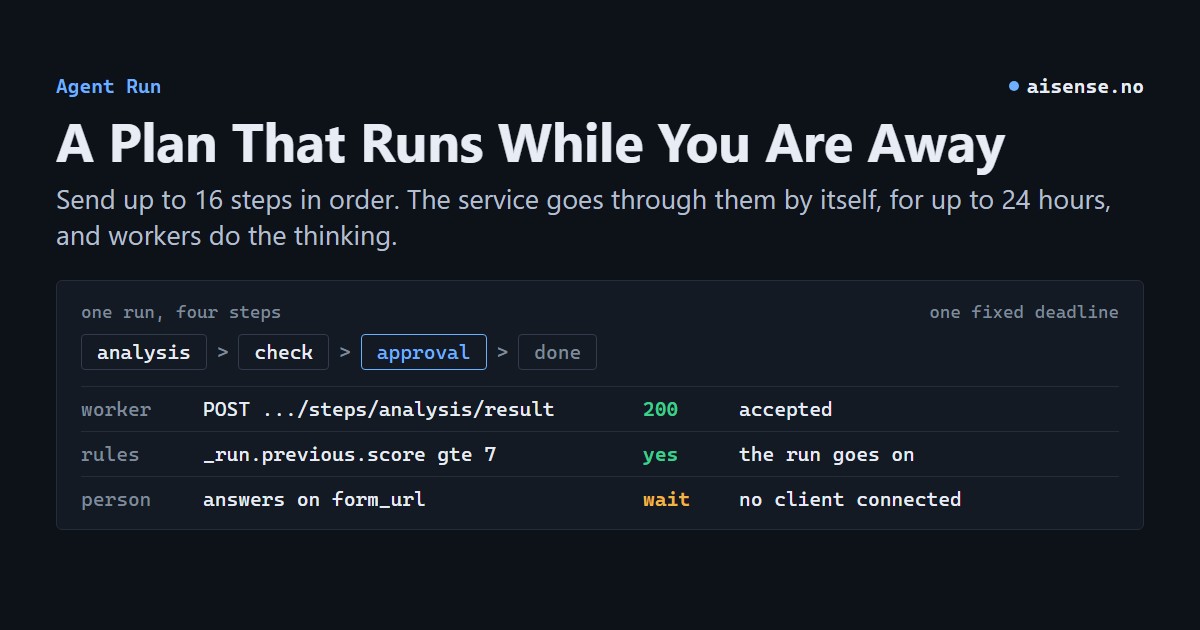The width and height of the screenshot is (1200, 630).
Task: Click the blue dot beside aisense.no
Action: coord(1014,87)
